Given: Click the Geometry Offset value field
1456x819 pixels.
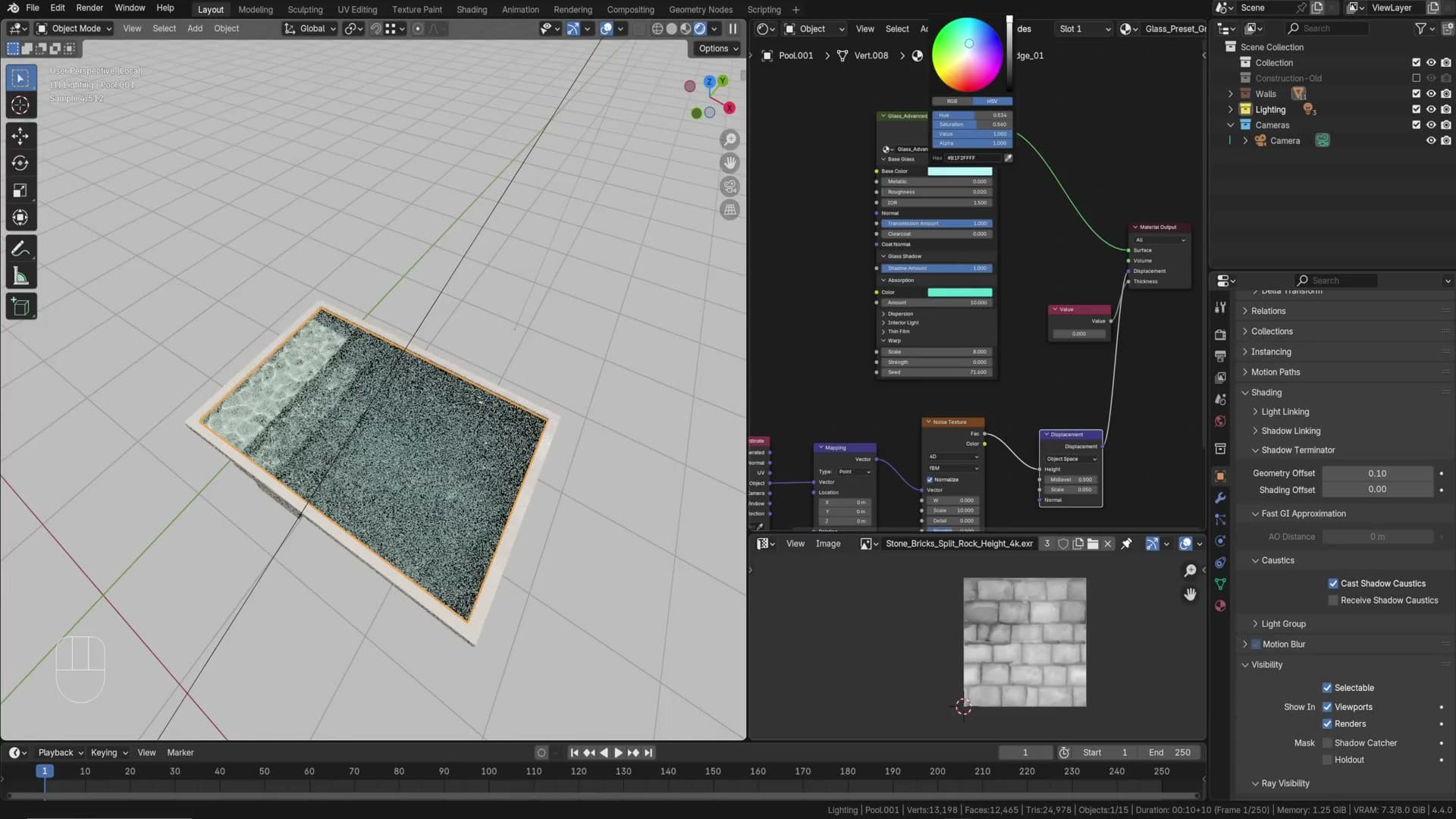Looking at the screenshot, I should 1377,473.
